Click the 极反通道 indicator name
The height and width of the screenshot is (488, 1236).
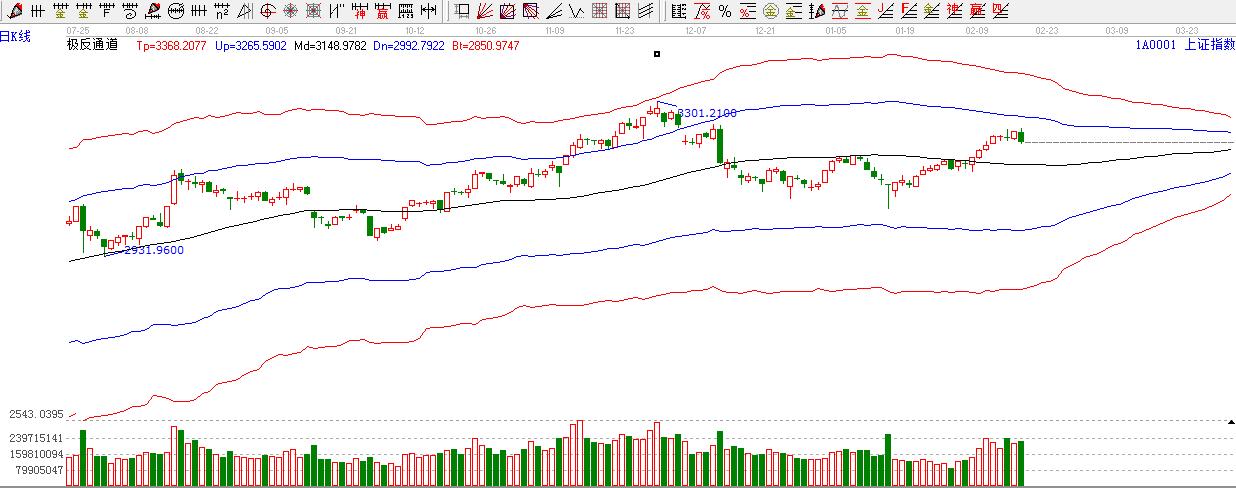click(92, 45)
